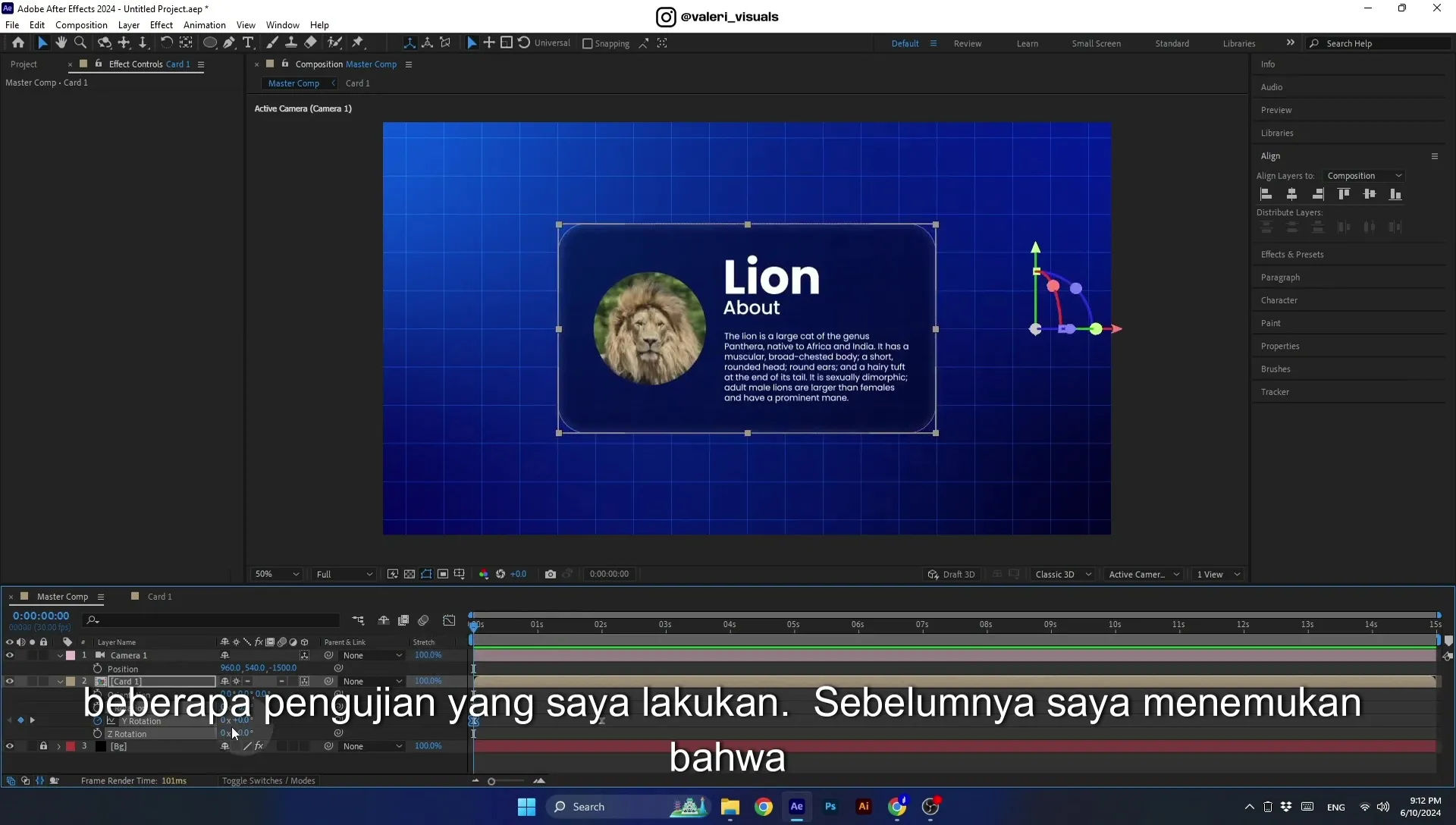Click the Local Axis mode icon
Screen dimensions: 1456x825
click(x=409, y=43)
